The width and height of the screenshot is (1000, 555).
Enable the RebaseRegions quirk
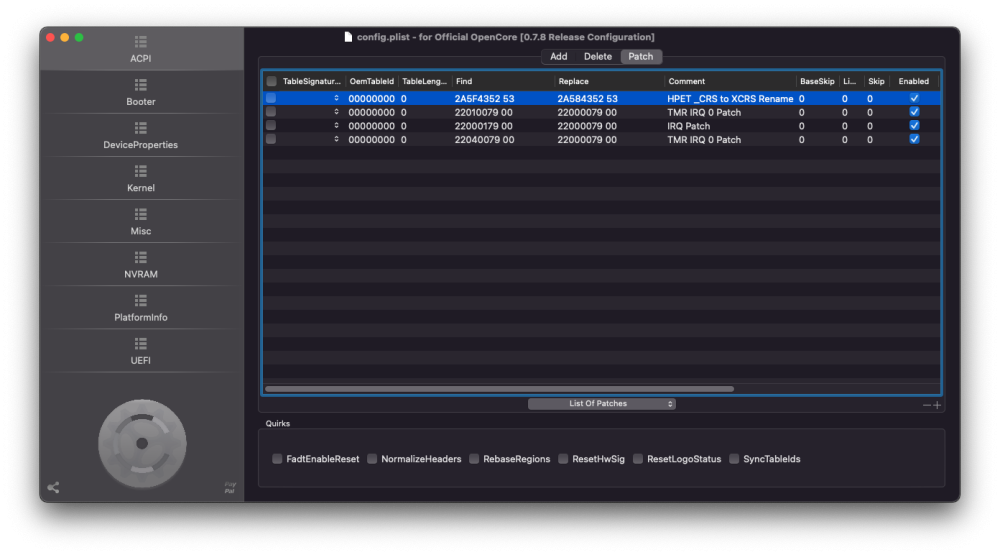(x=474, y=459)
